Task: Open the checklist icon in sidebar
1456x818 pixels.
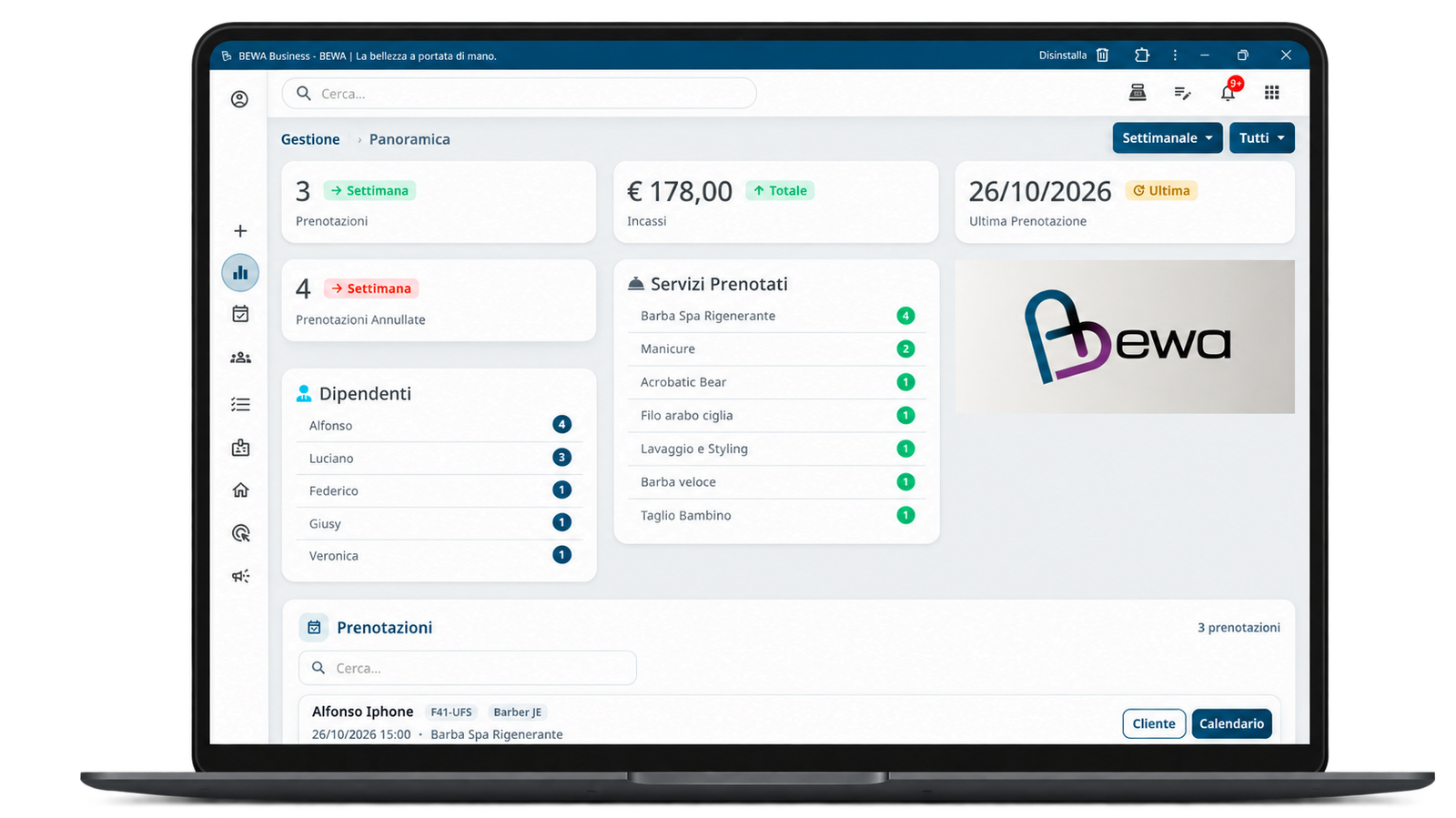Action: [240, 404]
